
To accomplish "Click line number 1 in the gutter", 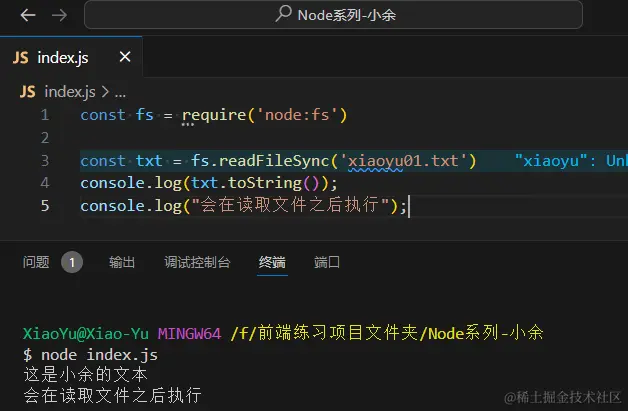I will click(x=45, y=115).
